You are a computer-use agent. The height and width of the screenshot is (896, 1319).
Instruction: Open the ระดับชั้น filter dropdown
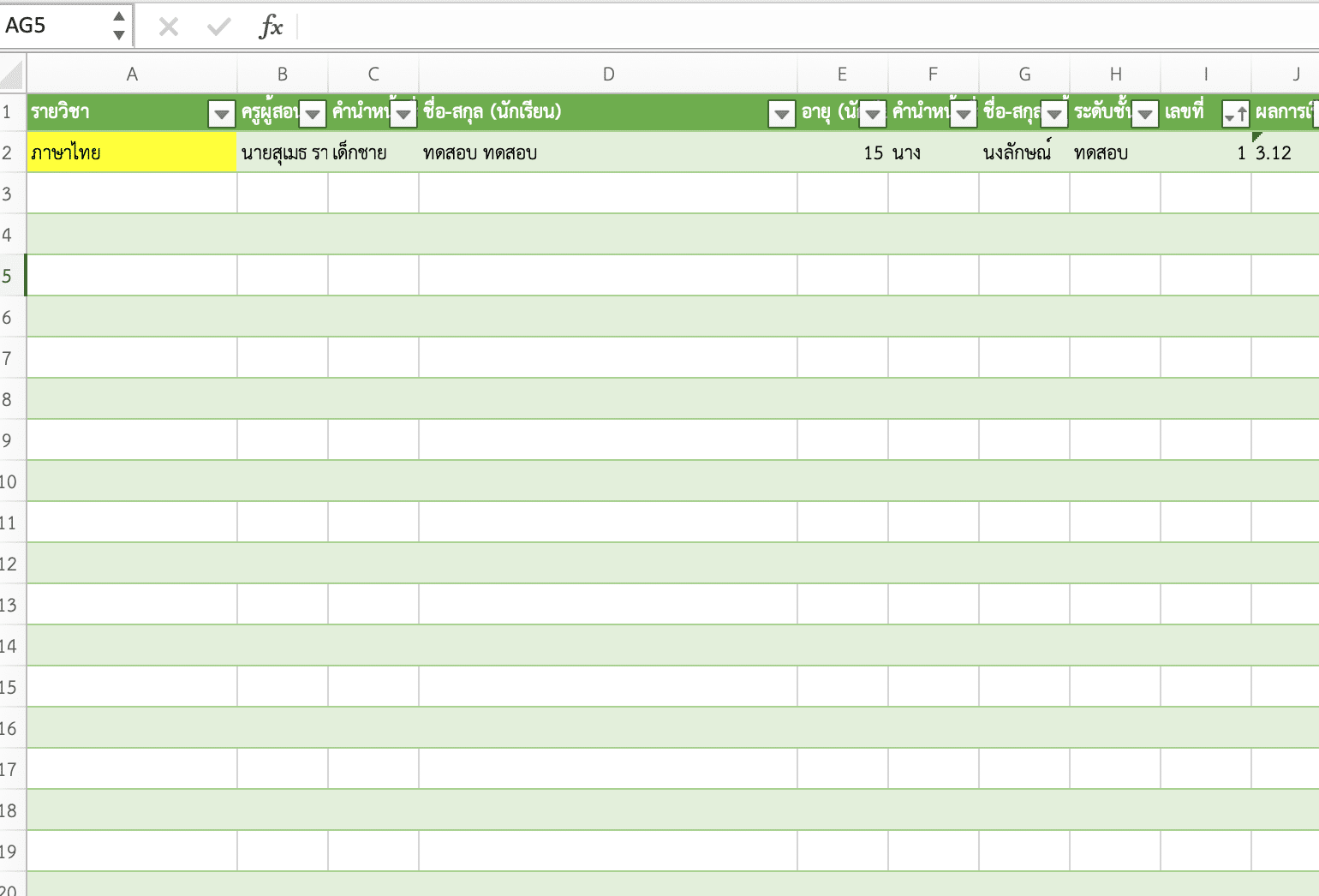click(1145, 113)
